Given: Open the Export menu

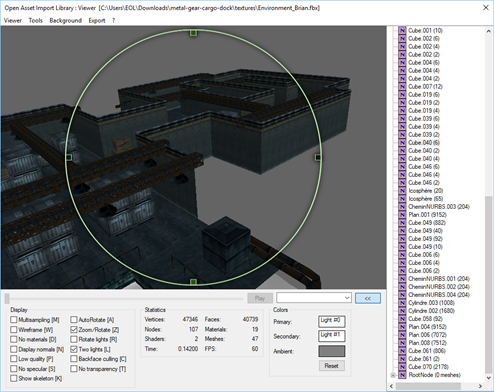Looking at the screenshot, I should point(97,20).
